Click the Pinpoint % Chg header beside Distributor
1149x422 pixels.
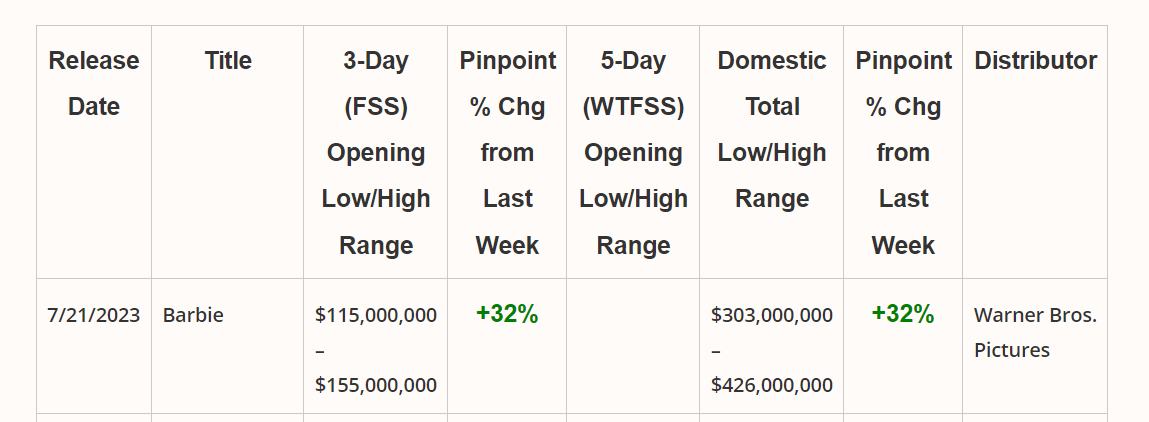(903, 152)
